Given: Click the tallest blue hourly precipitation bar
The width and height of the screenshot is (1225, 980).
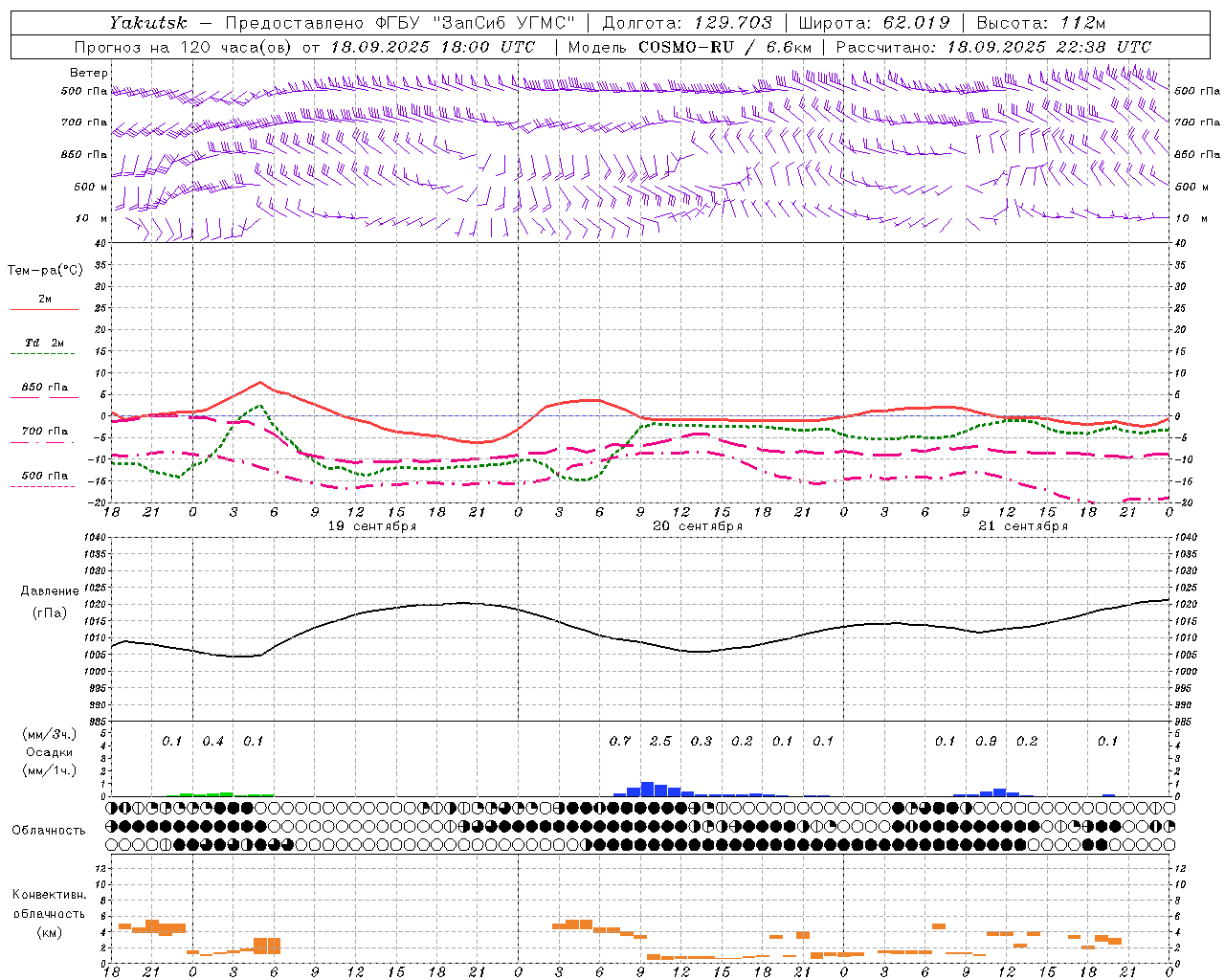Looking at the screenshot, I should [647, 790].
